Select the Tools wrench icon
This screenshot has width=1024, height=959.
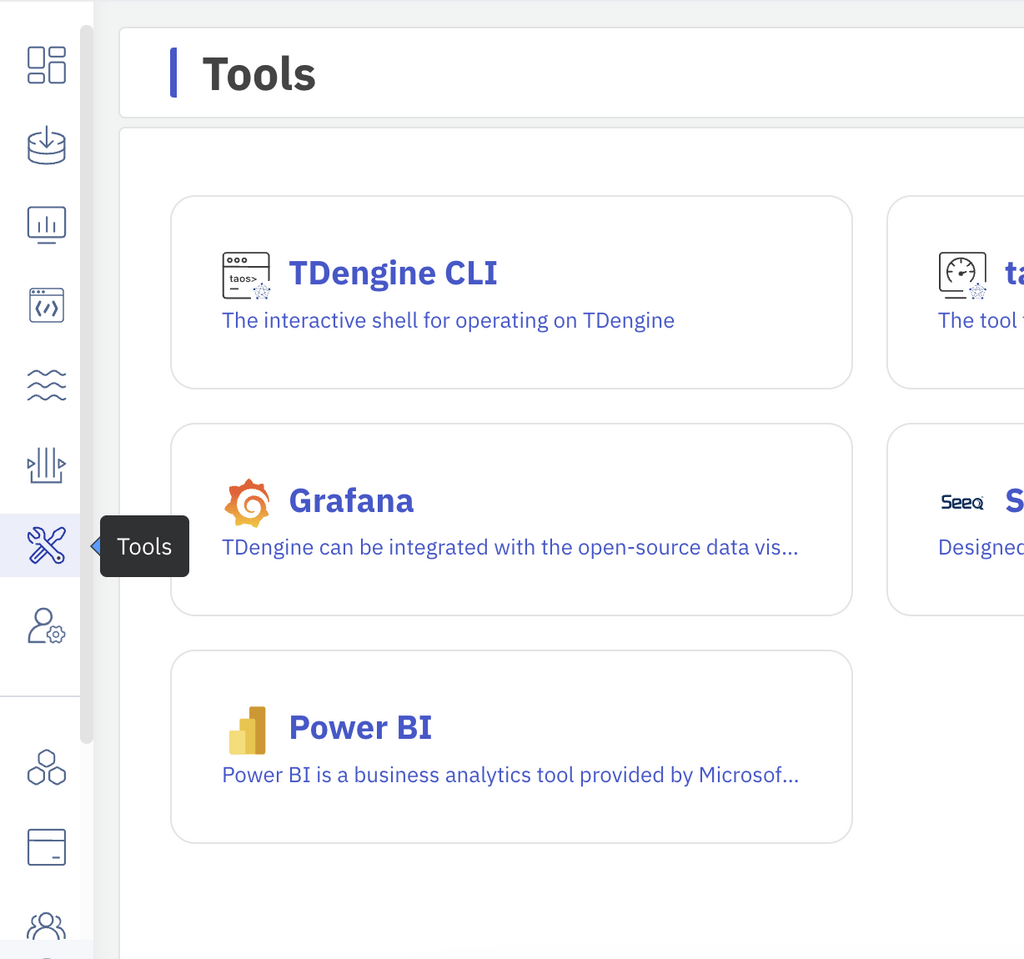[x=45, y=546]
